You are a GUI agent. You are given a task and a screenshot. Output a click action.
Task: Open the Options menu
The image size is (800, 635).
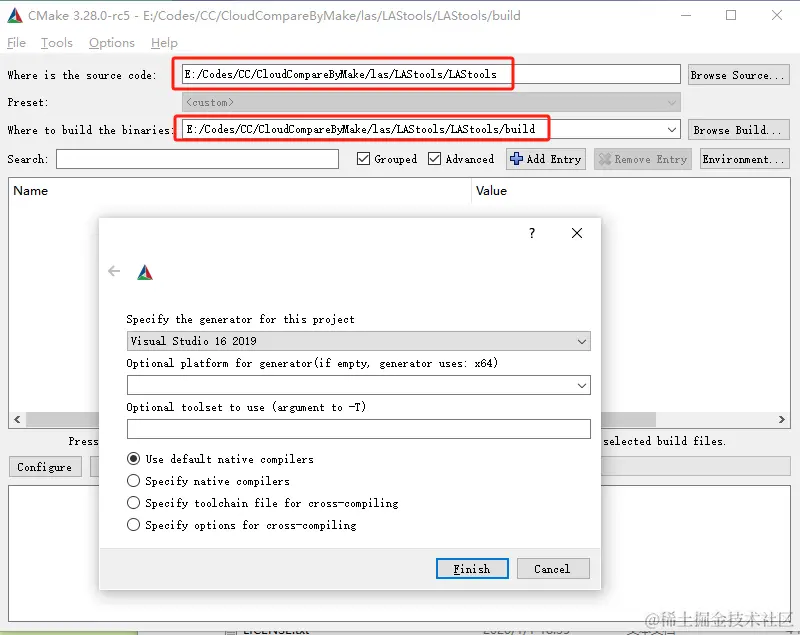(112, 43)
